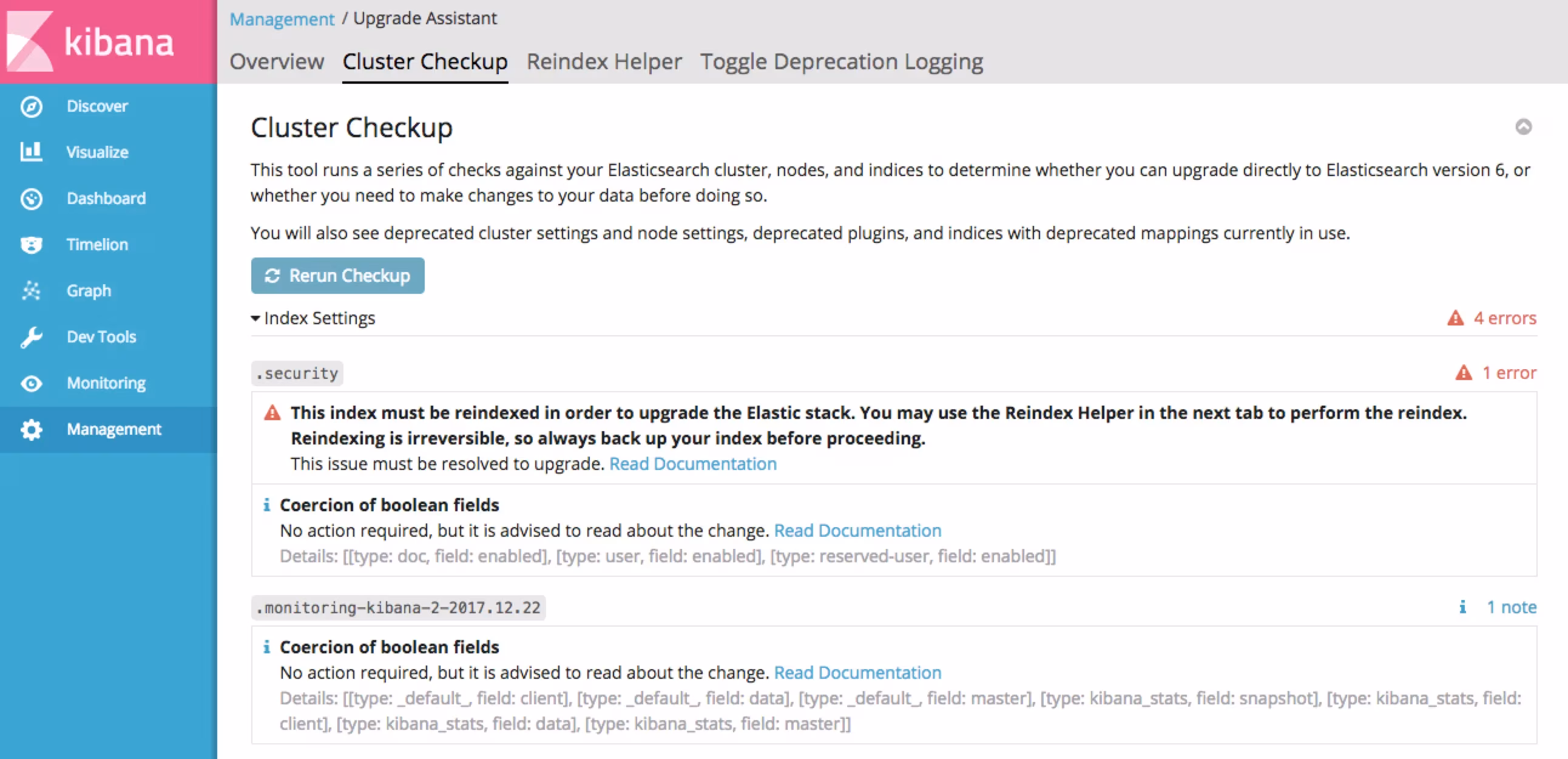Open Timelion via mask icon

(31, 244)
